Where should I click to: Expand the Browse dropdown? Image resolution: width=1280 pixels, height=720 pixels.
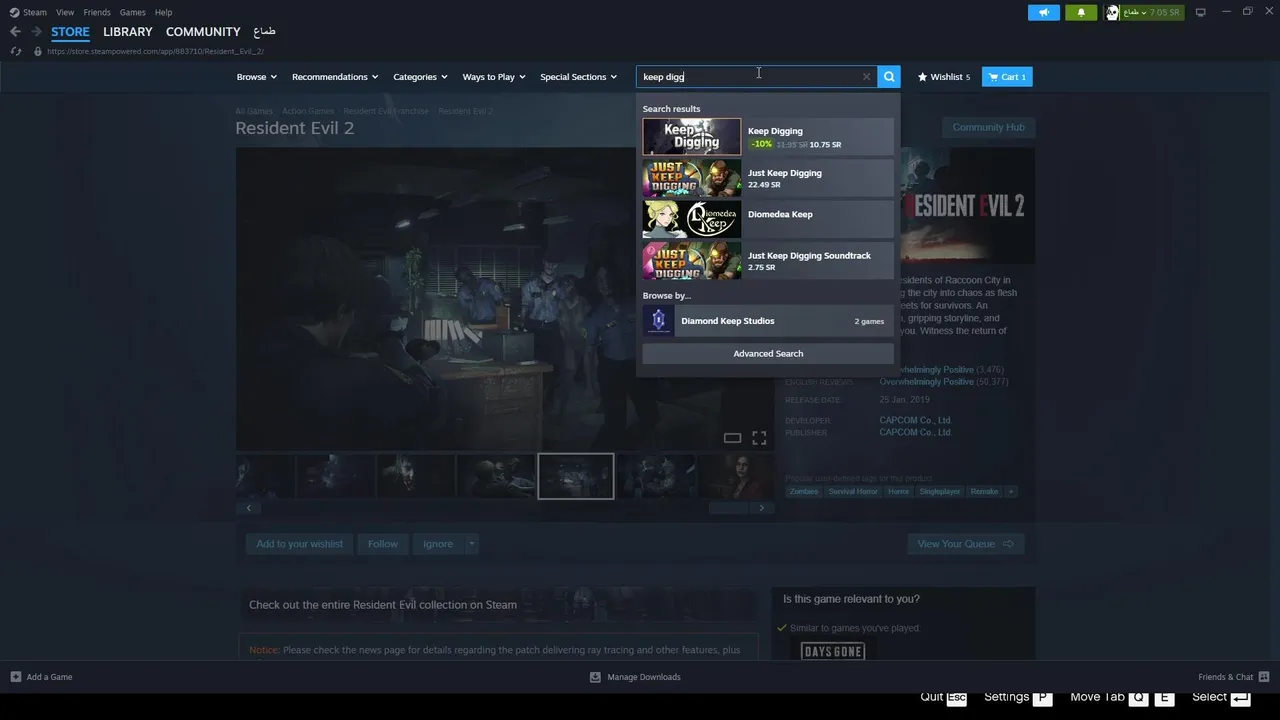tap(257, 77)
